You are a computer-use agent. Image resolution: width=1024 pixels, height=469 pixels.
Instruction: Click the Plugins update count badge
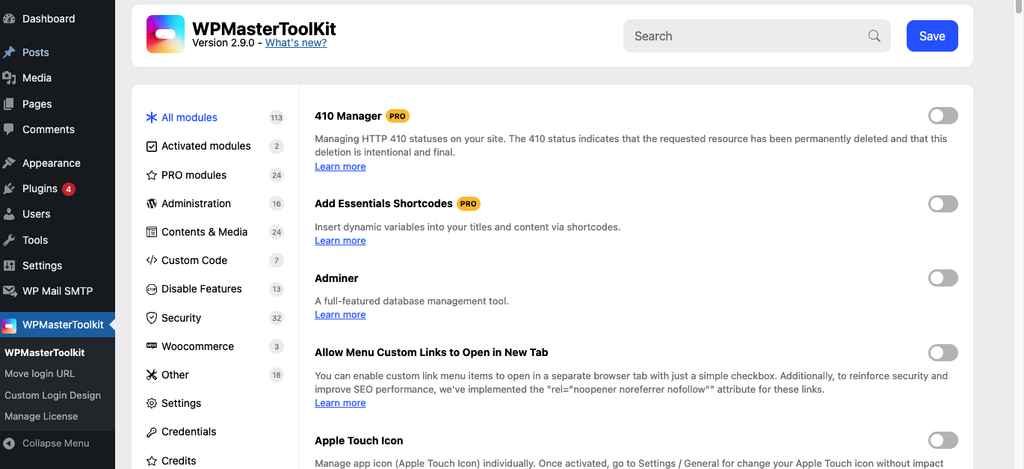69,189
